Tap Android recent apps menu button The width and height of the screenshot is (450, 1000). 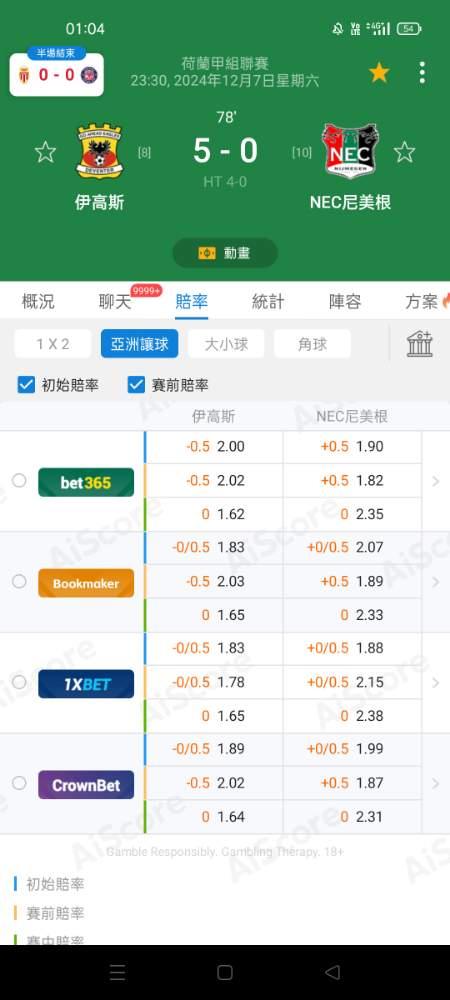(x=117, y=972)
